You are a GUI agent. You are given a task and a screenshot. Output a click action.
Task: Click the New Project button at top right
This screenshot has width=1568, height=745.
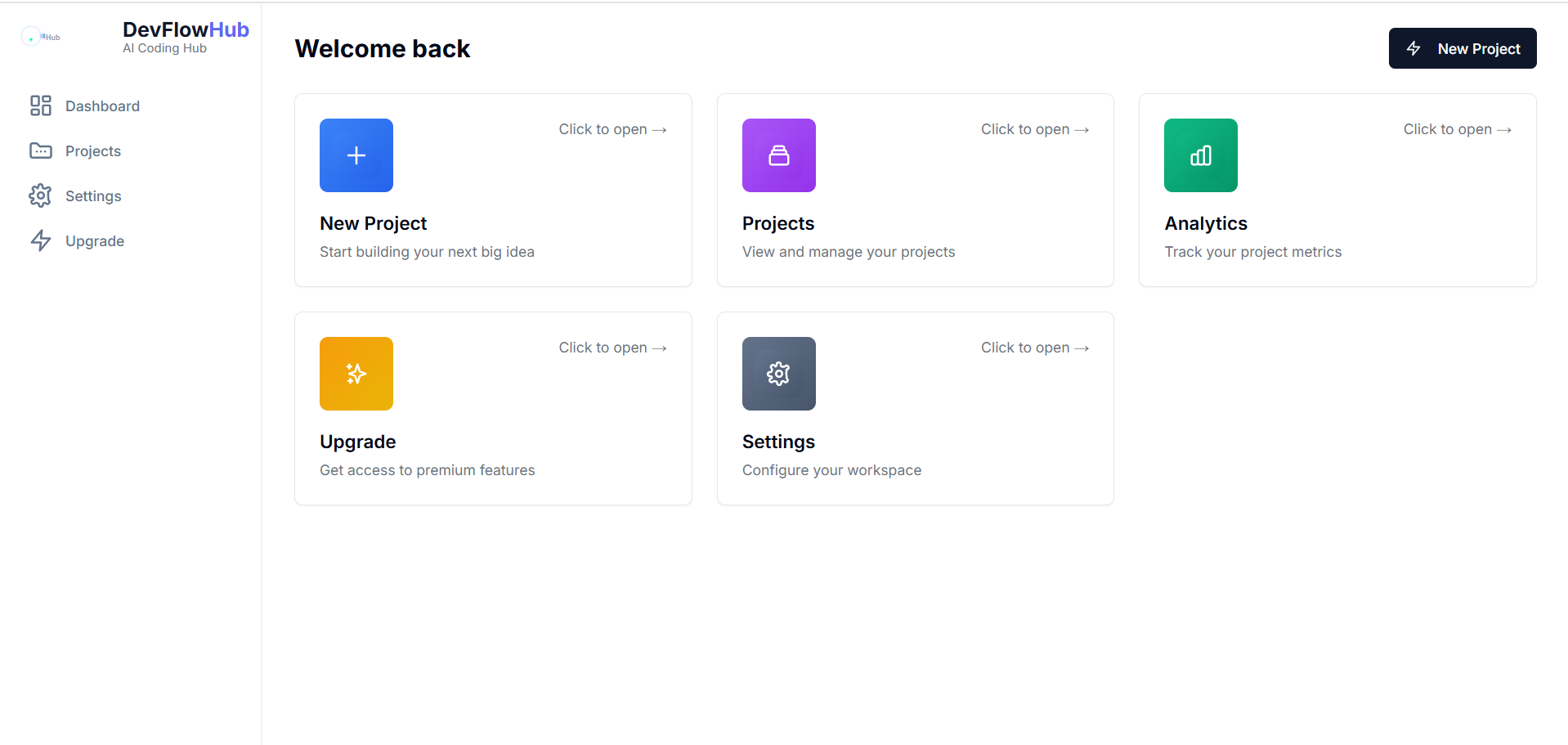pos(1463,48)
